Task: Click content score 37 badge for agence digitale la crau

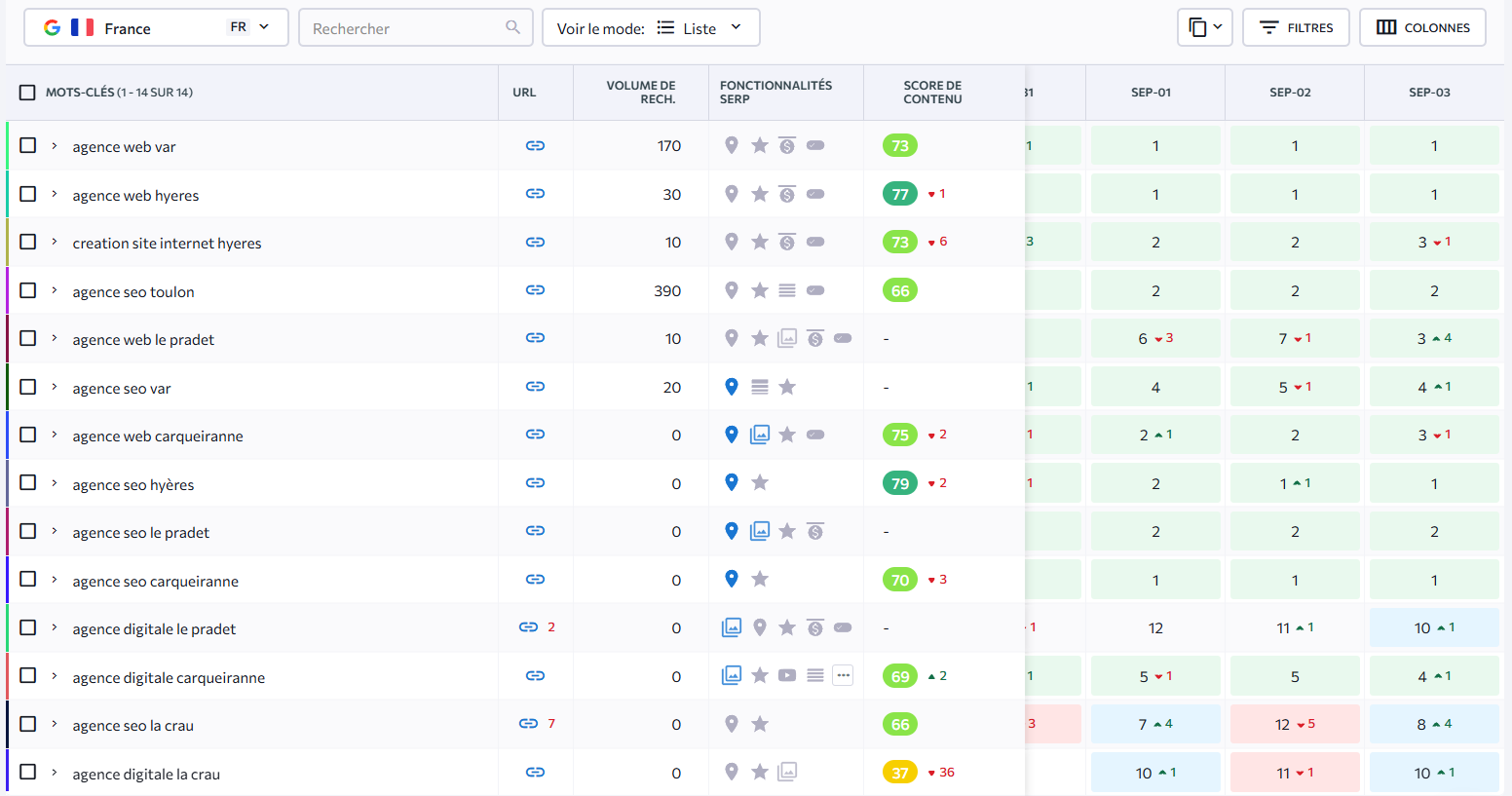Action: coord(900,773)
